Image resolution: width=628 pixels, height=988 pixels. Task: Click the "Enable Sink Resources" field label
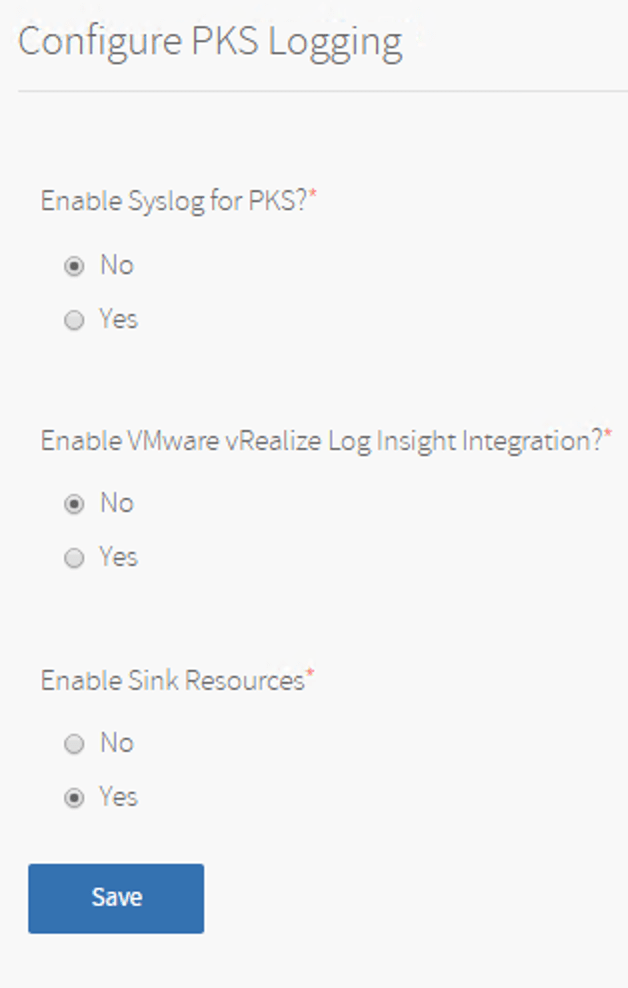(x=172, y=681)
